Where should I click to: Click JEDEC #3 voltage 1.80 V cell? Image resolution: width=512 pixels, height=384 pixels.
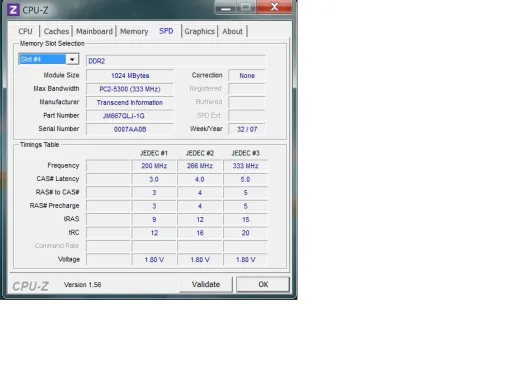245,259
